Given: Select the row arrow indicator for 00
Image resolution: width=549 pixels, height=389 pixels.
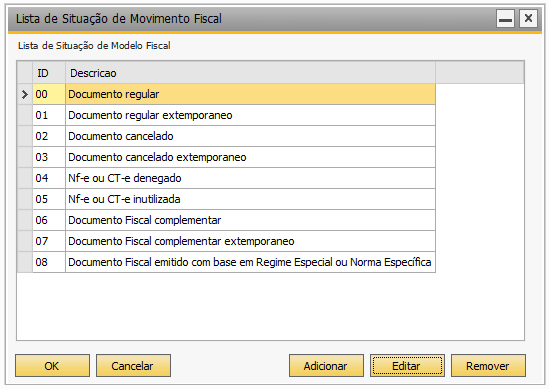Looking at the screenshot, I should click(x=25, y=94).
